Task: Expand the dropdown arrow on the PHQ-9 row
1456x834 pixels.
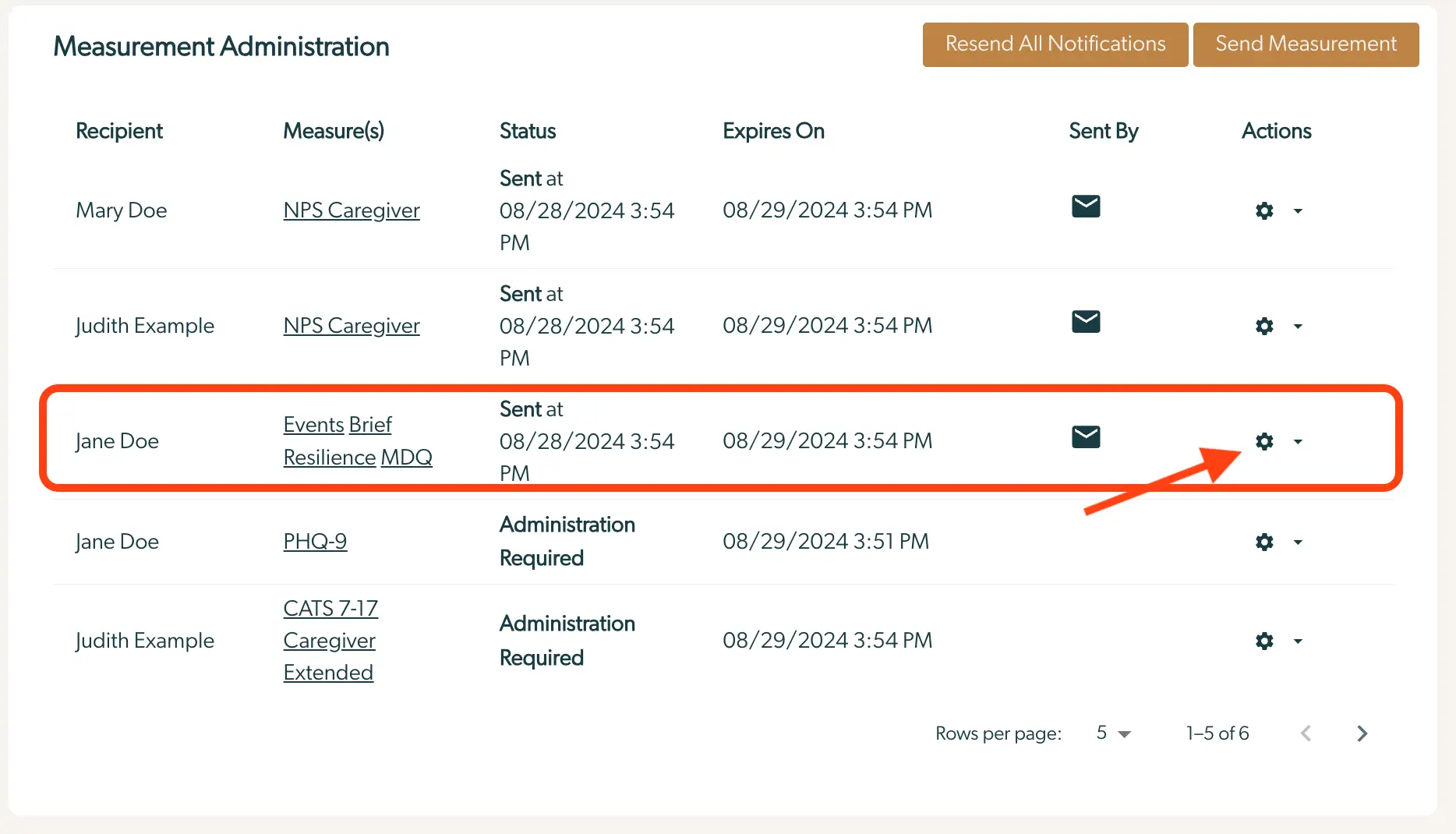Action: coord(1298,542)
